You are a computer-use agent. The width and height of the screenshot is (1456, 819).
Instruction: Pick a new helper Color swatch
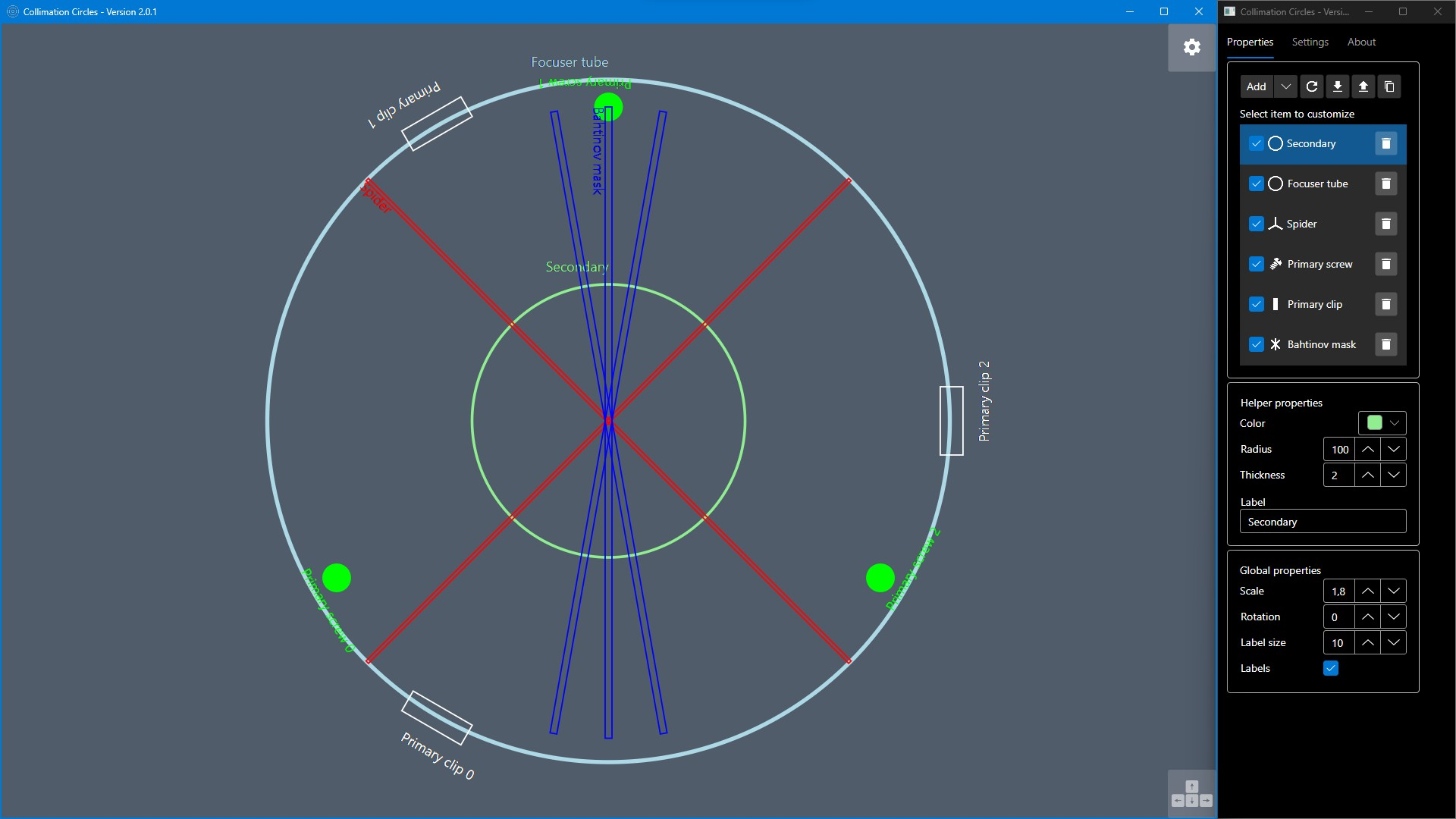(1373, 423)
